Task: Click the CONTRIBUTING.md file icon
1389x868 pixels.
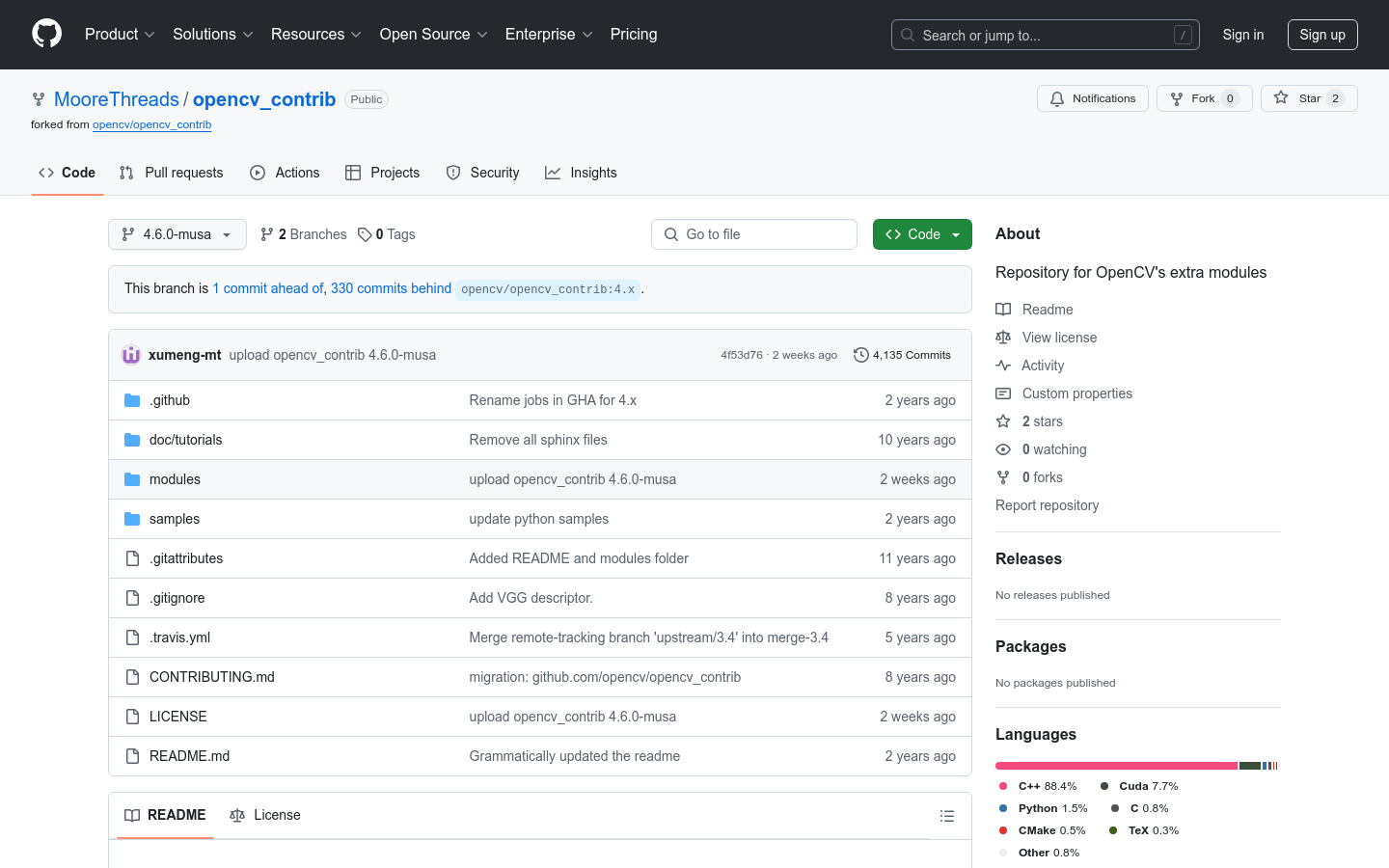Action: click(x=132, y=677)
